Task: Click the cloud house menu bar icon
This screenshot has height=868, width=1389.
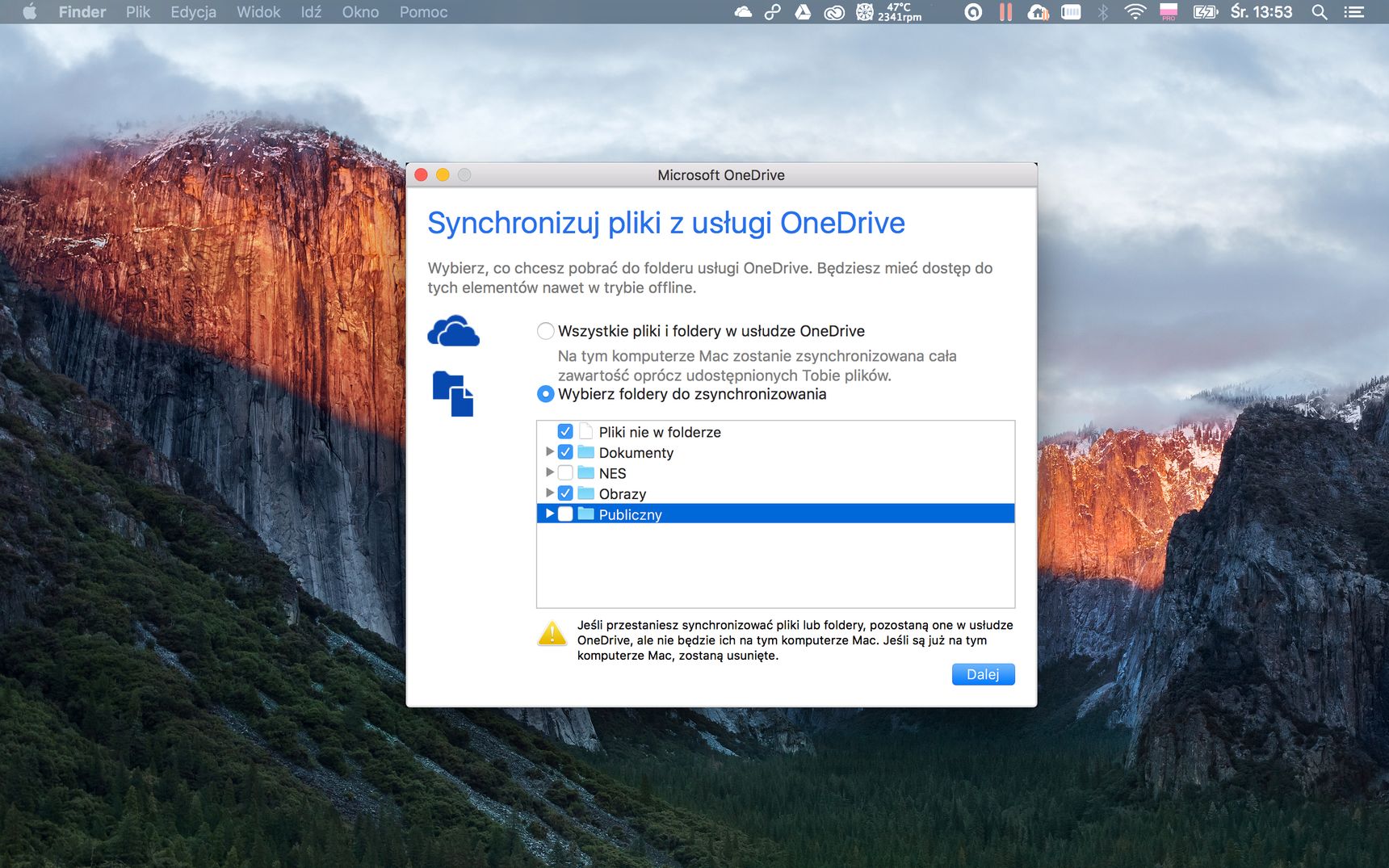Action: coord(1038,12)
